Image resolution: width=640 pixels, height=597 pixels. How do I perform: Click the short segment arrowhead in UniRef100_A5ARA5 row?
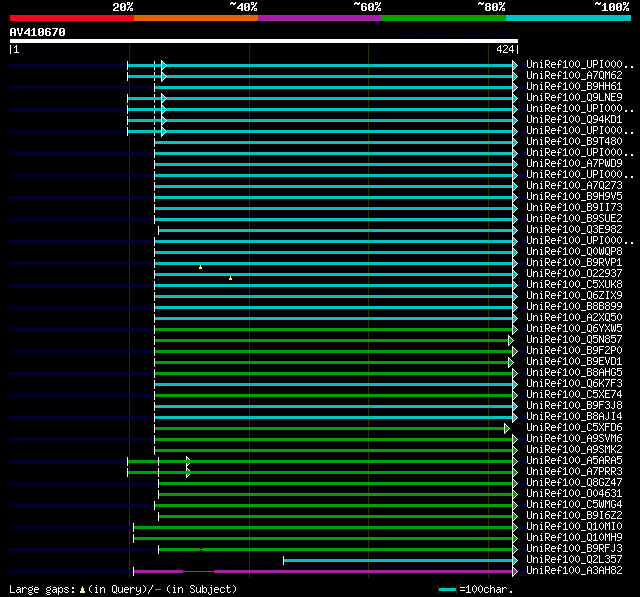click(x=188, y=461)
